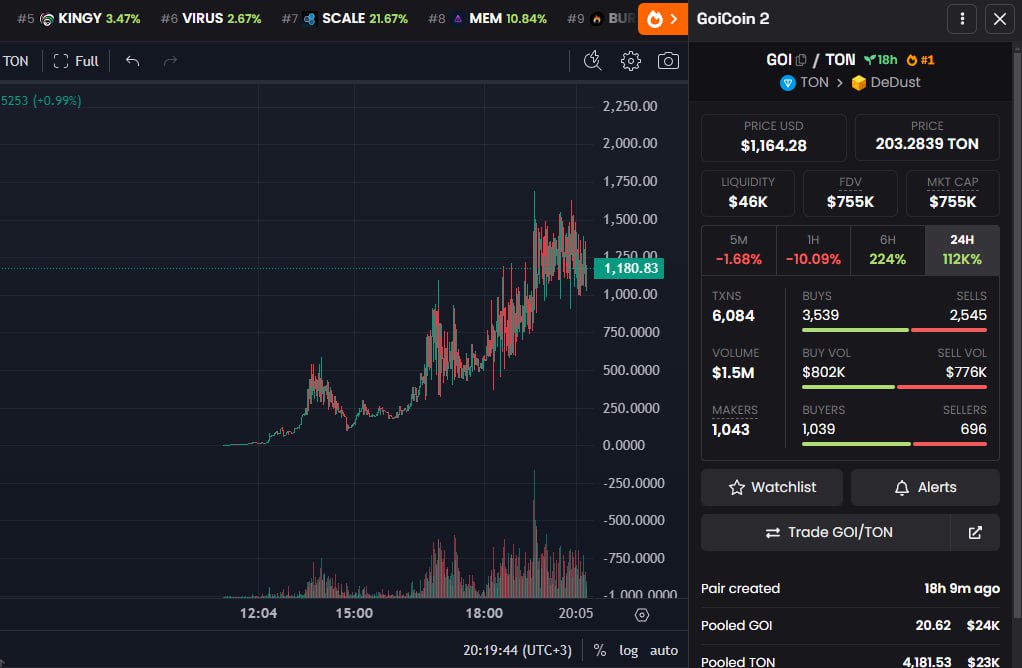Click the LIQUIDITY $46K box

[748, 193]
